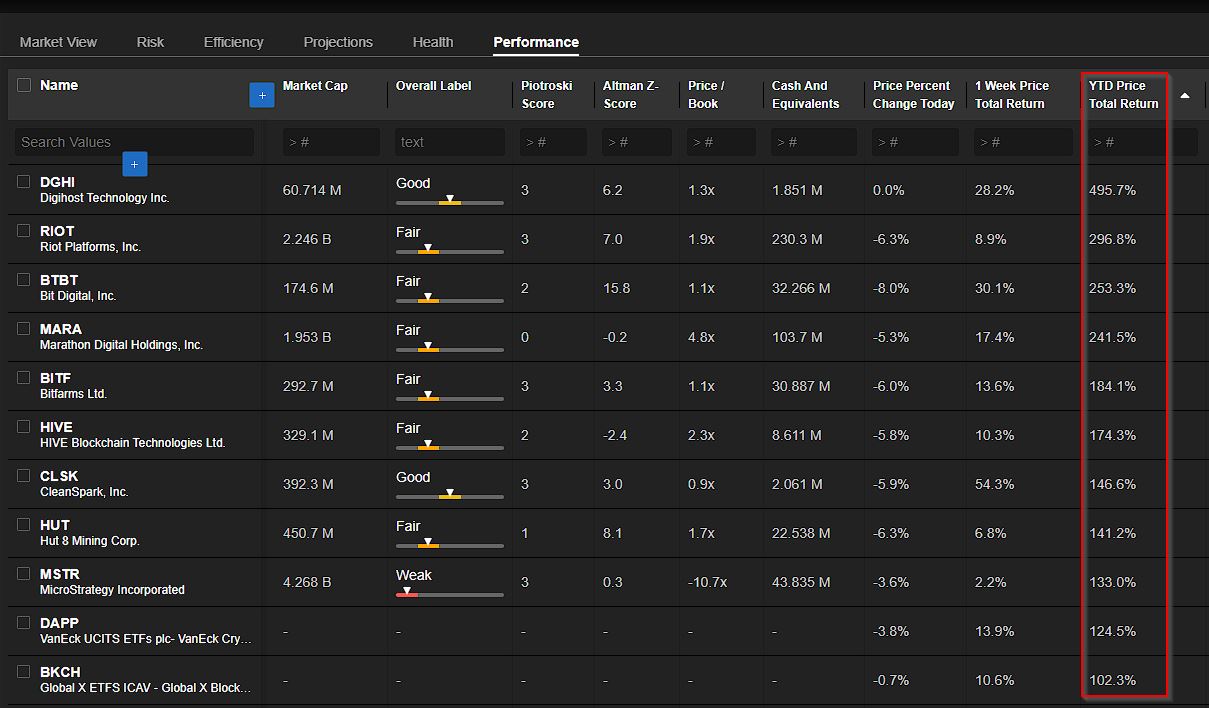Click the DGHI Good rating indicator marker
This screenshot has height=708, width=1209.
(450, 200)
